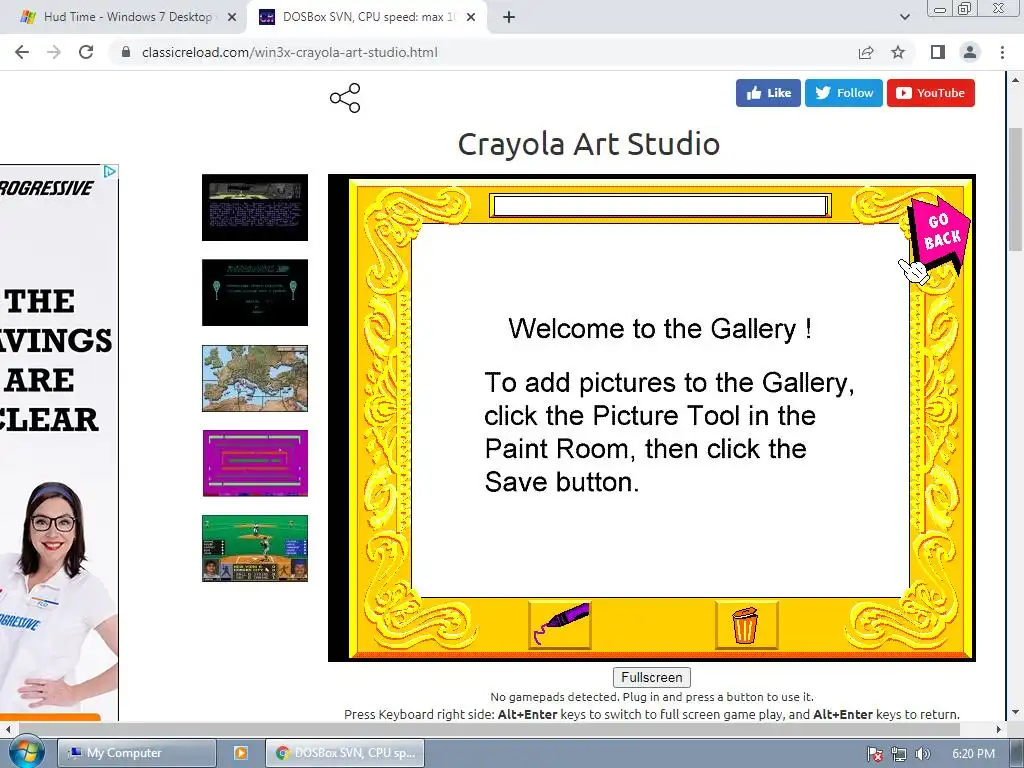Open the tennis game thumbnail
The width and height of the screenshot is (1024, 768).
[255, 293]
